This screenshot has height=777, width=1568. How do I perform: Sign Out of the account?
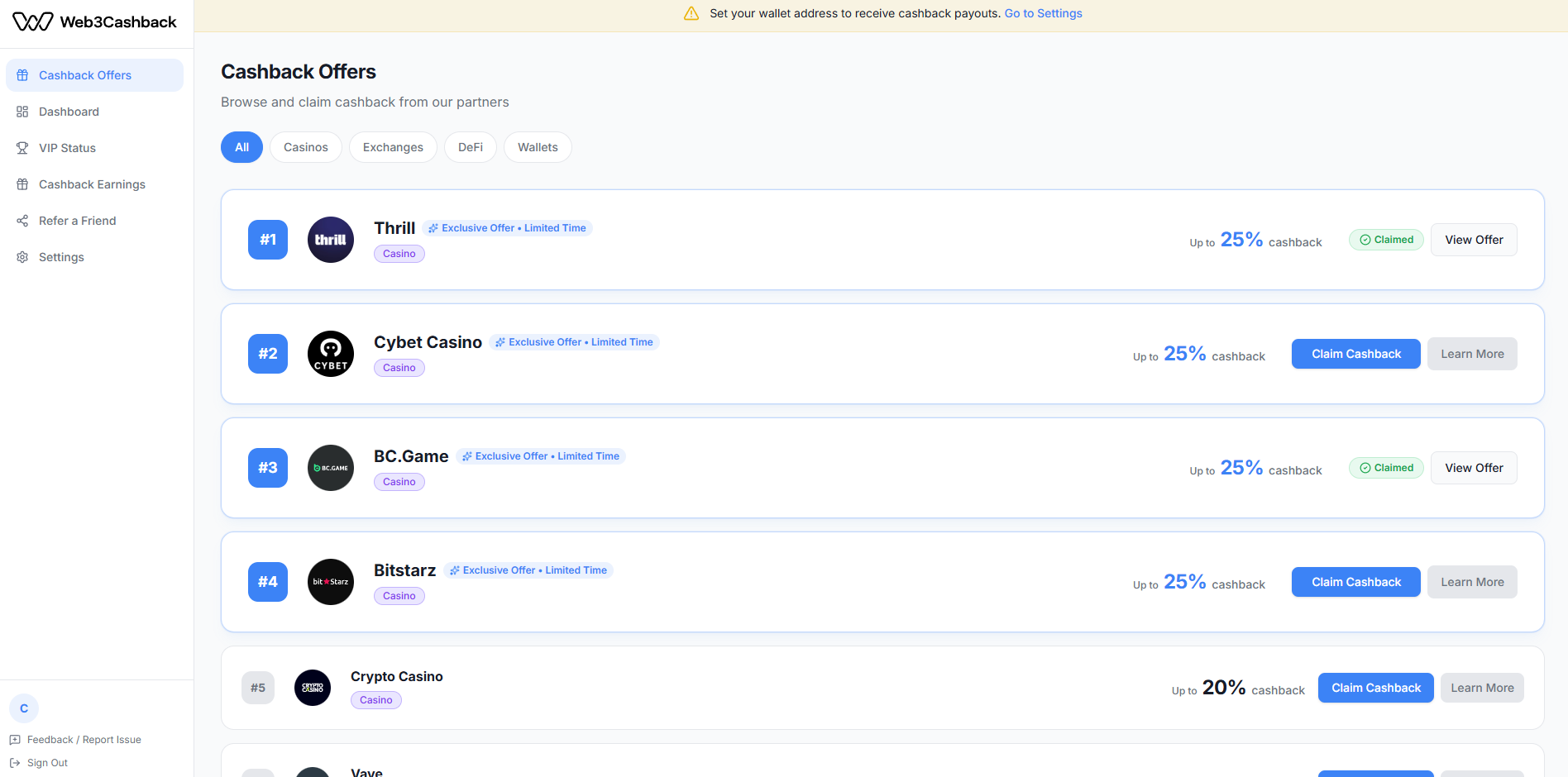pos(39,763)
